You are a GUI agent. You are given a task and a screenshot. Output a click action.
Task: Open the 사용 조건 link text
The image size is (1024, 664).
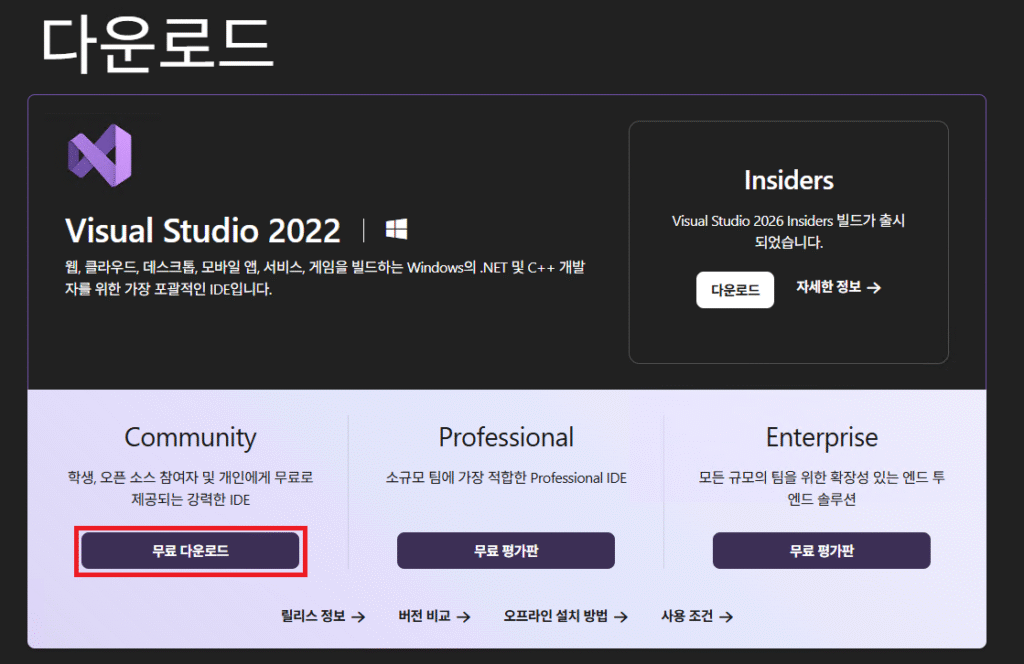click(x=687, y=617)
